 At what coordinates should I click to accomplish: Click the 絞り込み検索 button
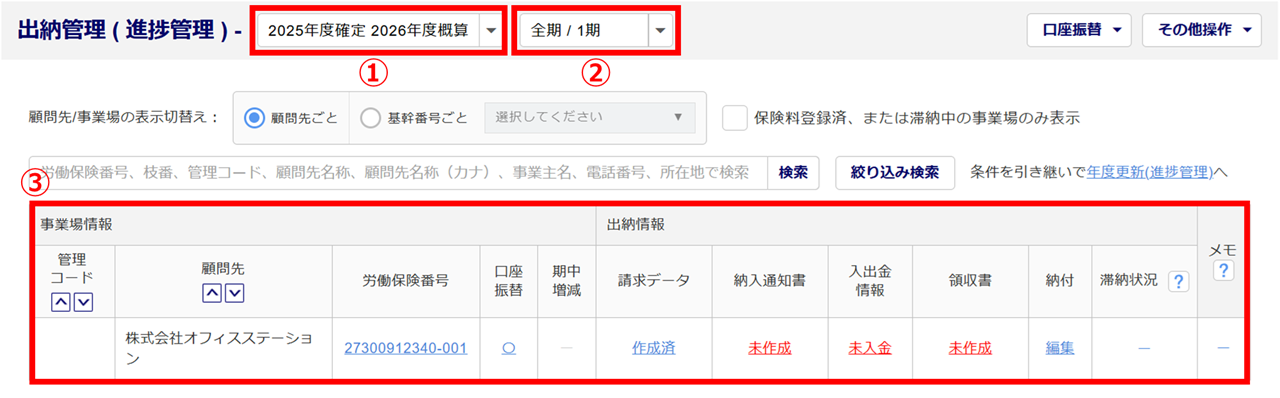point(895,172)
